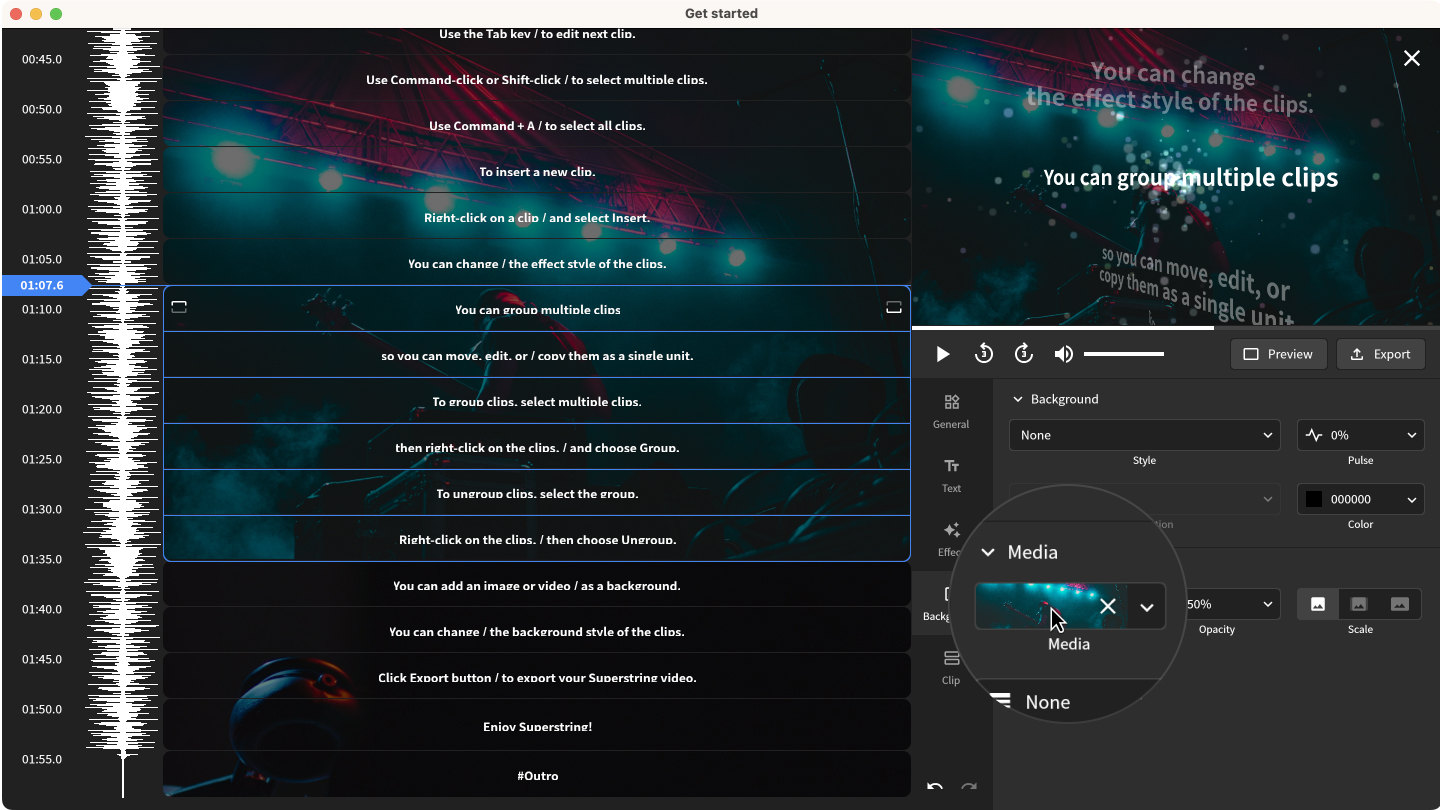Select the Clip tab

(951, 667)
